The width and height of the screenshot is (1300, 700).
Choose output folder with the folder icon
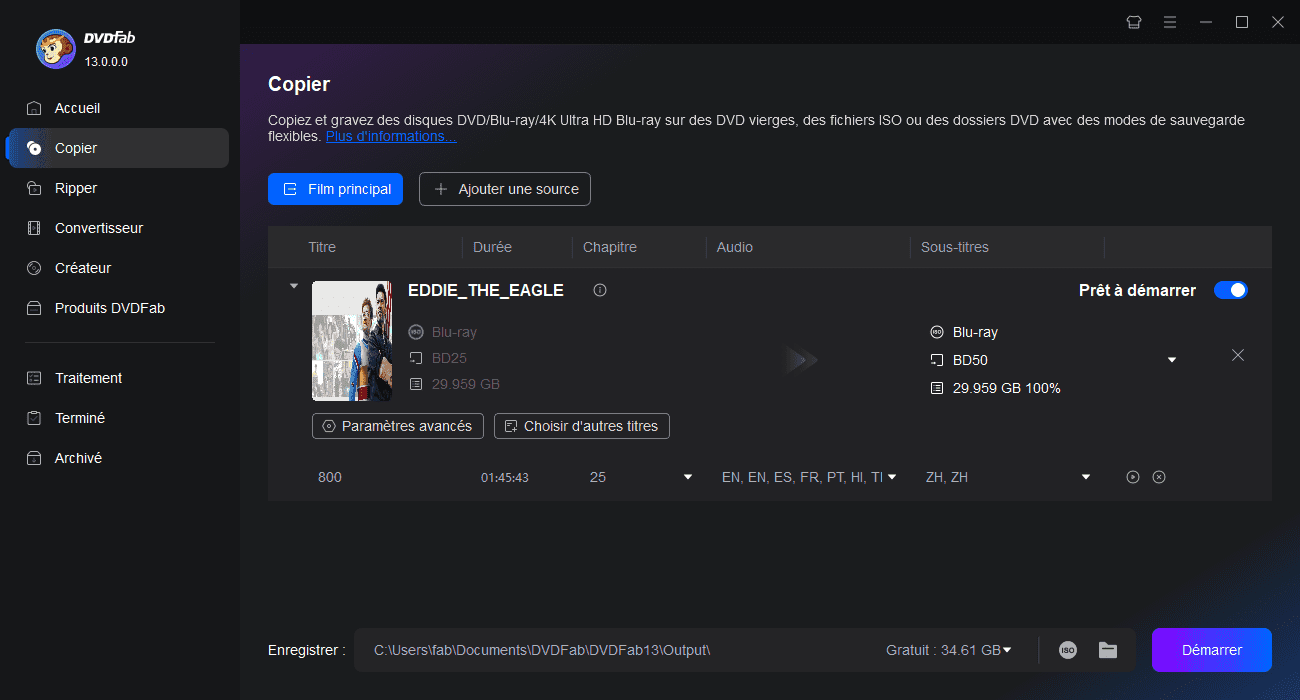tap(1108, 650)
